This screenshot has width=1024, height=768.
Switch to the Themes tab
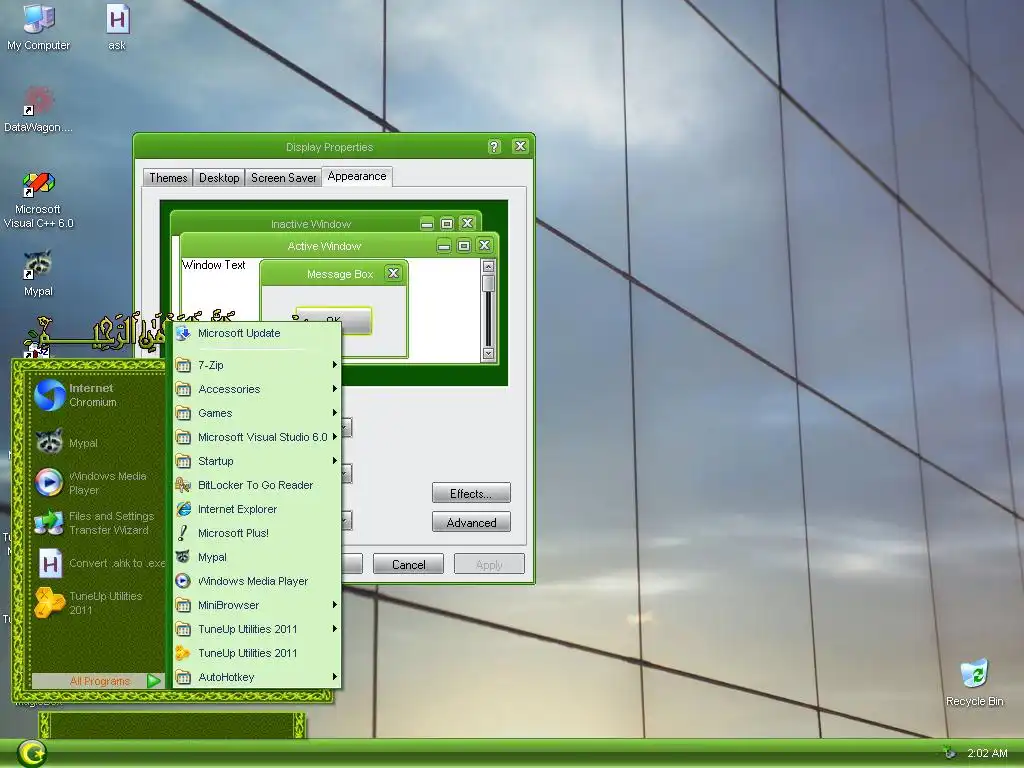(168, 178)
